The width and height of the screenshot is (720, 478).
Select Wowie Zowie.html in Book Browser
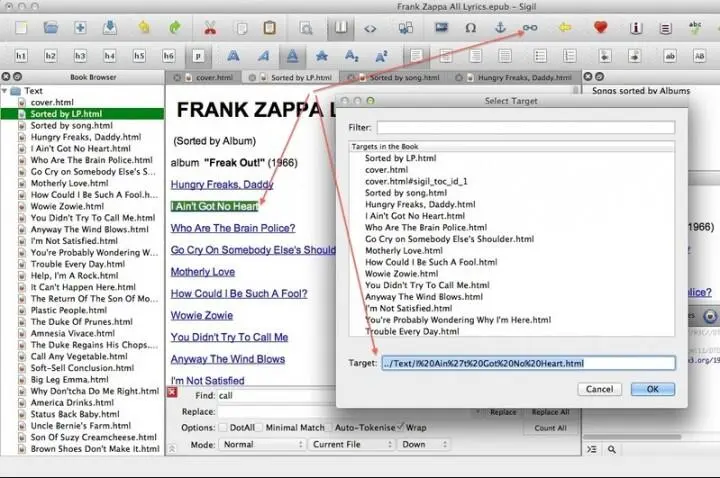pyautogui.click(x=67, y=206)
